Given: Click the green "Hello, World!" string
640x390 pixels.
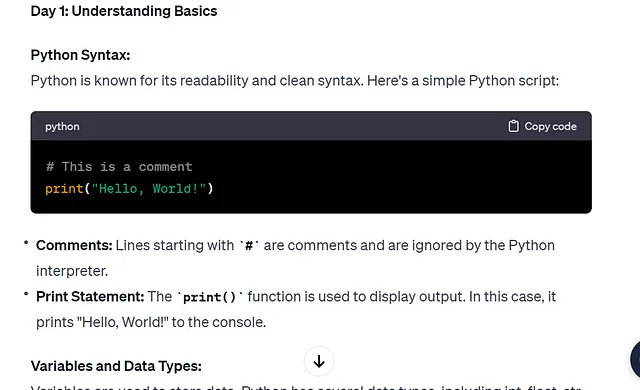Looking at the screenshot, I should (x=149, y=188).
